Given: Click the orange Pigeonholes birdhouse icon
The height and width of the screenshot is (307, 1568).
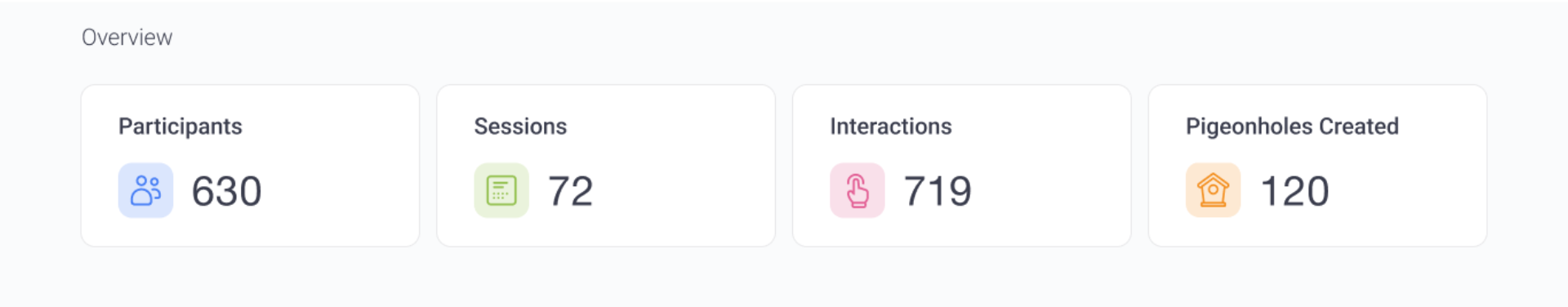Looking at the screenshot, I should (1214, 190).
